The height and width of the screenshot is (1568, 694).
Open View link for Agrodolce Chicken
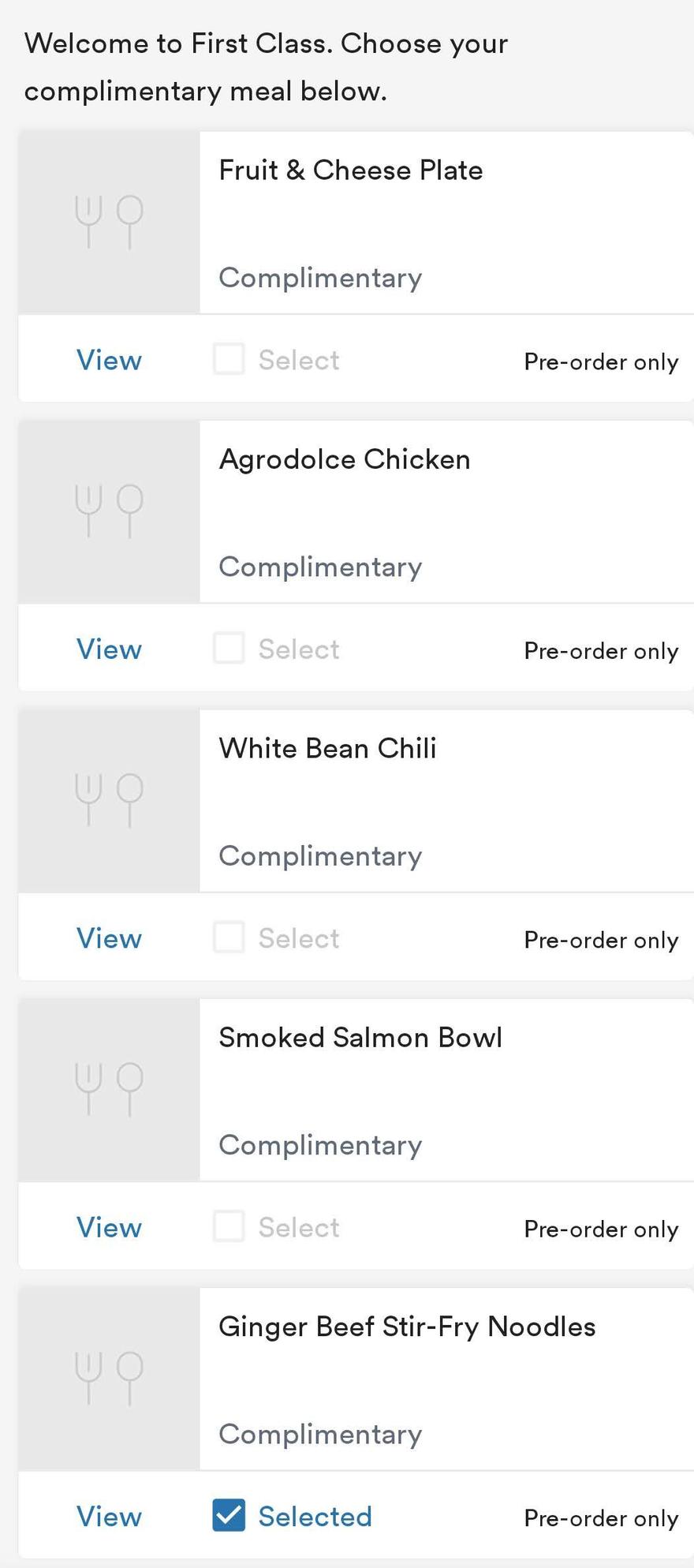[109, 649]
